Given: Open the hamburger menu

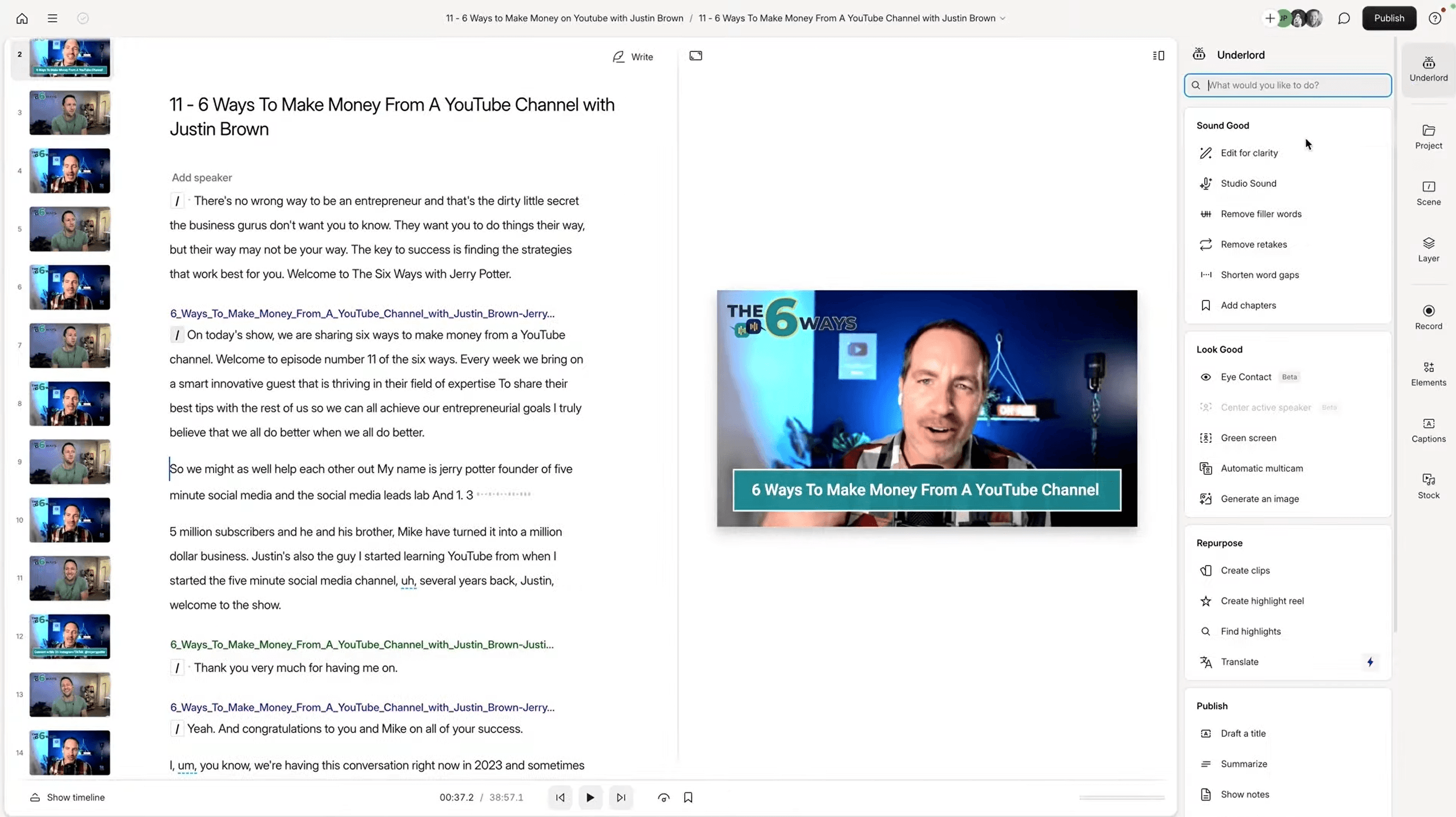Looking at the screenshot, I should [x=52, y=18].
